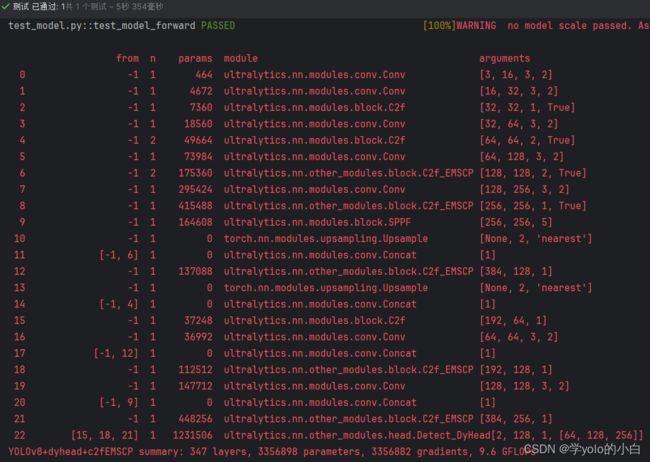Click params value 137088 in row 12

(x=195, y=271)
